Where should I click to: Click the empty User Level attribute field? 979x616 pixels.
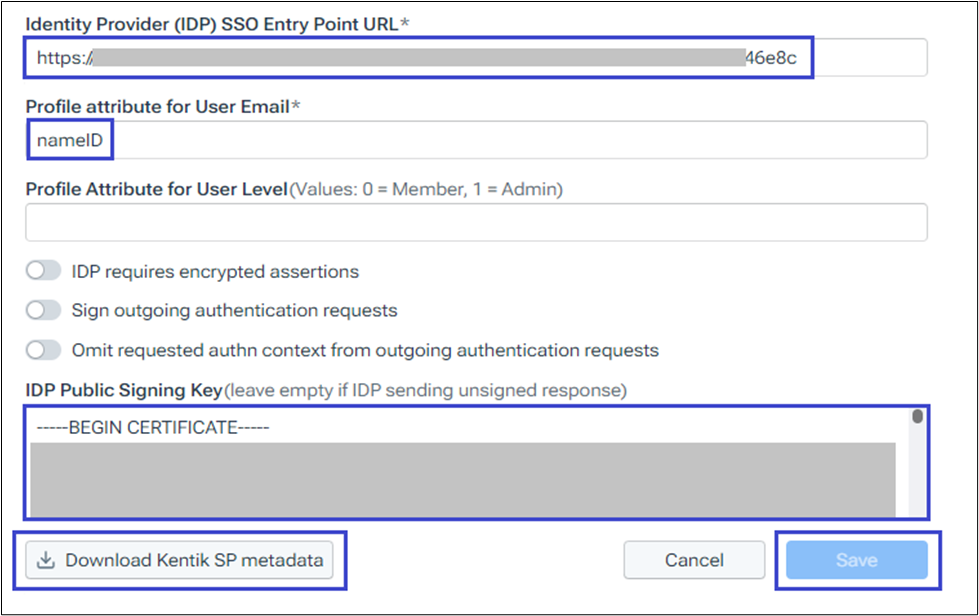[x=475, y=222]
